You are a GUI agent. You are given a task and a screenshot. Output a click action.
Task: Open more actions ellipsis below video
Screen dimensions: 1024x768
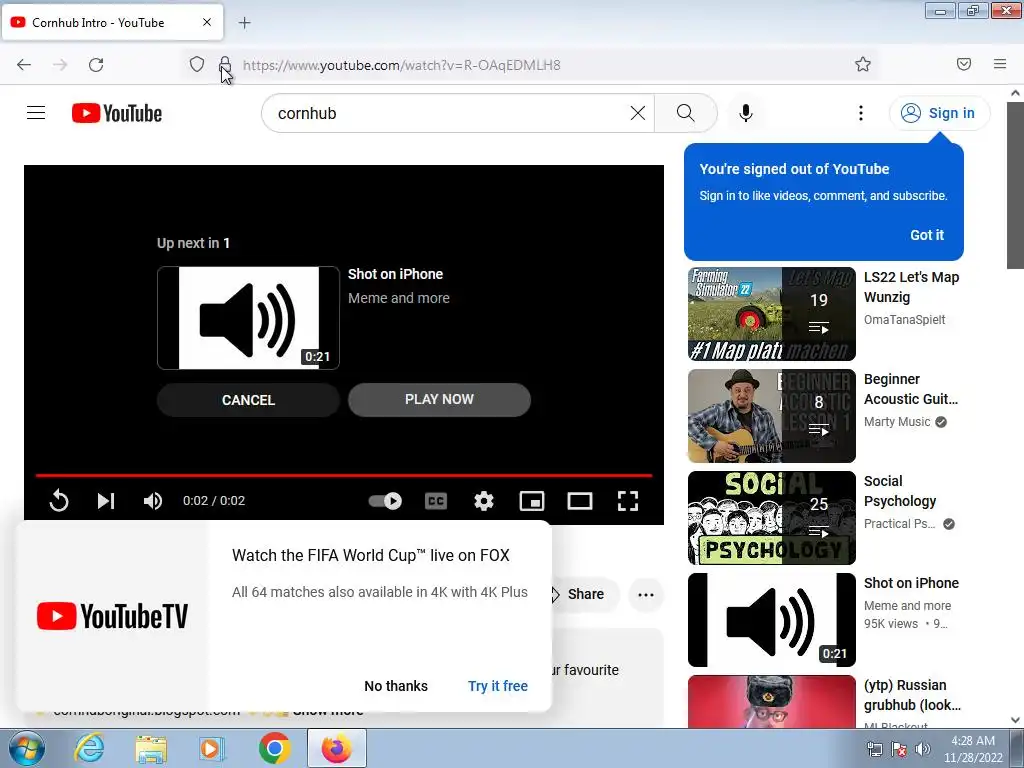[x=646, y=594]
